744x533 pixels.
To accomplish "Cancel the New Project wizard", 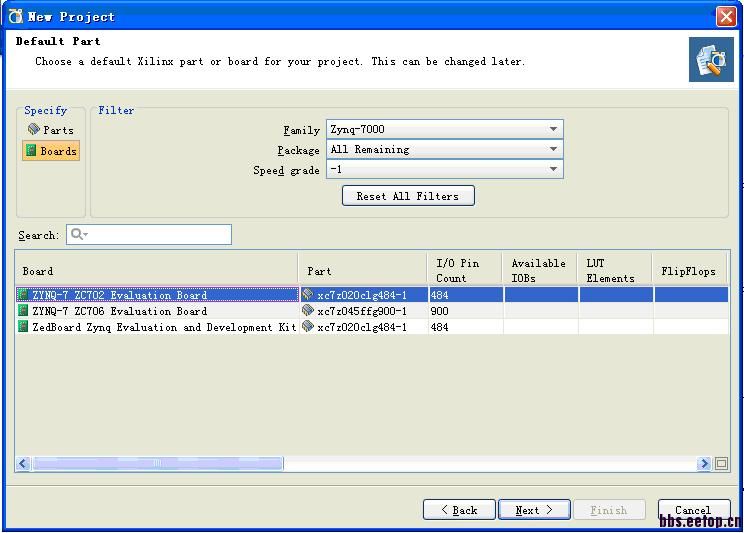I will (694, 510).
